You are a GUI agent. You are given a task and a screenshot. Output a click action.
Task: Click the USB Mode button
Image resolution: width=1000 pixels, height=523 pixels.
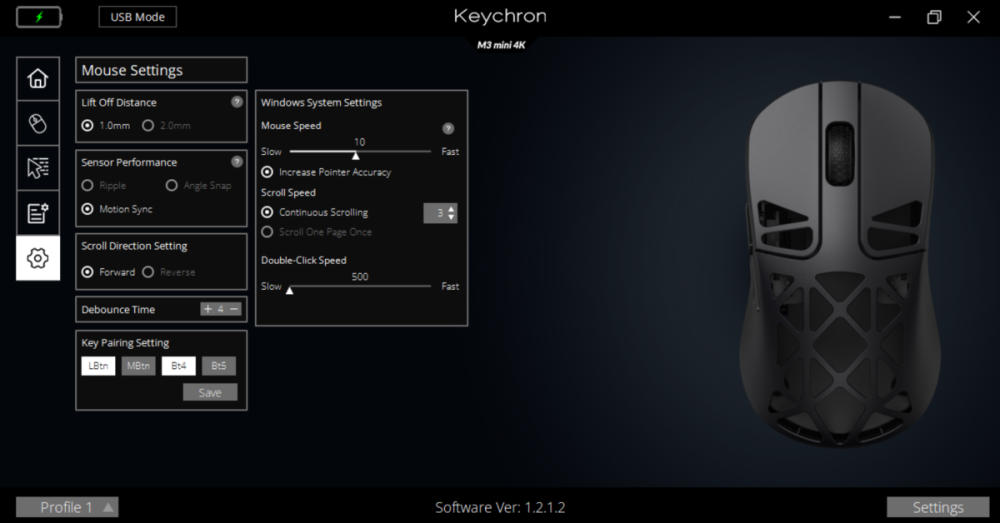(x=138, y=17)
